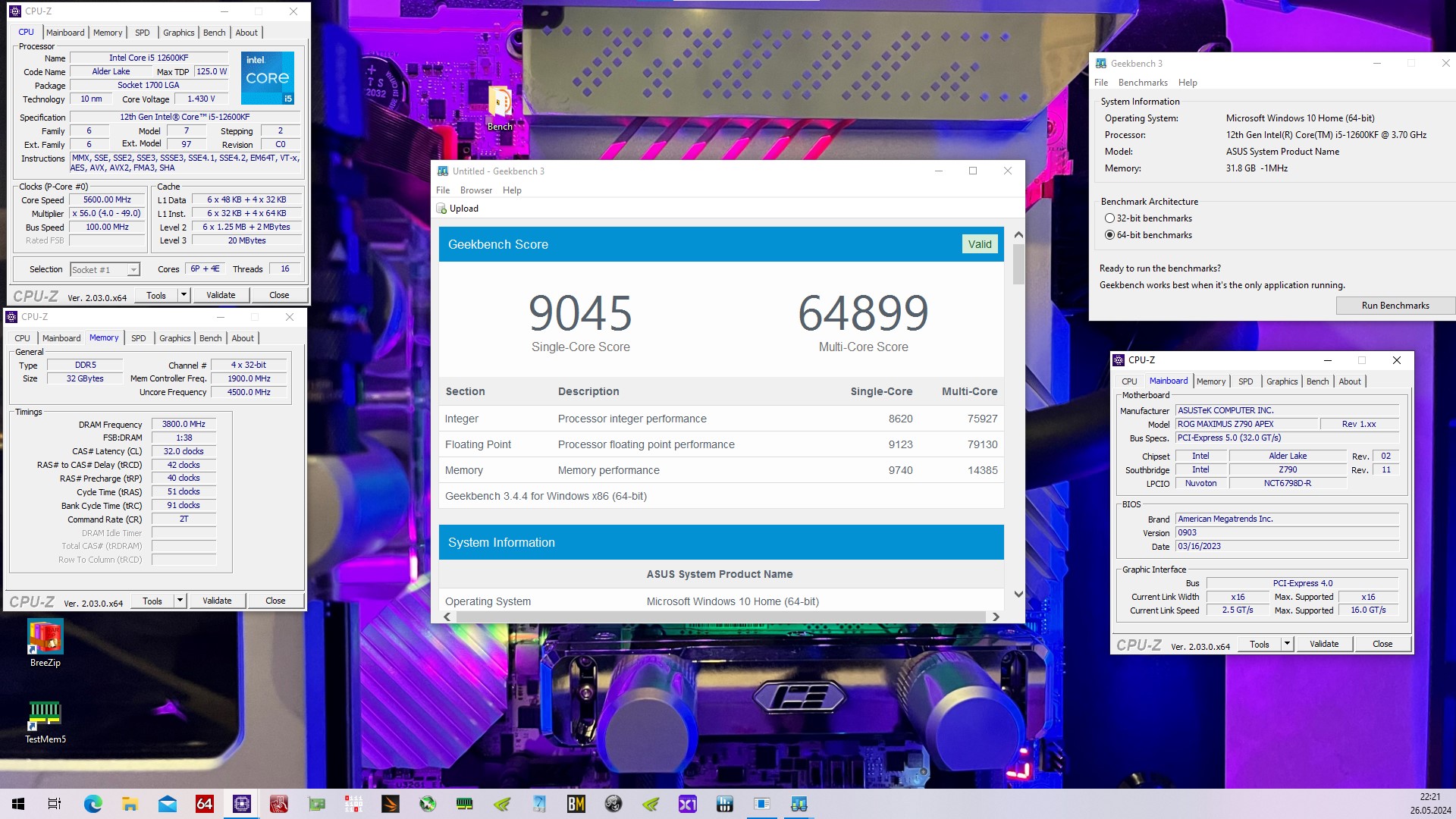This screenshot has height=819, width=1456.
Task: Open SPD tab in Memory CPU-Z window
Action: tap(139, 338)
